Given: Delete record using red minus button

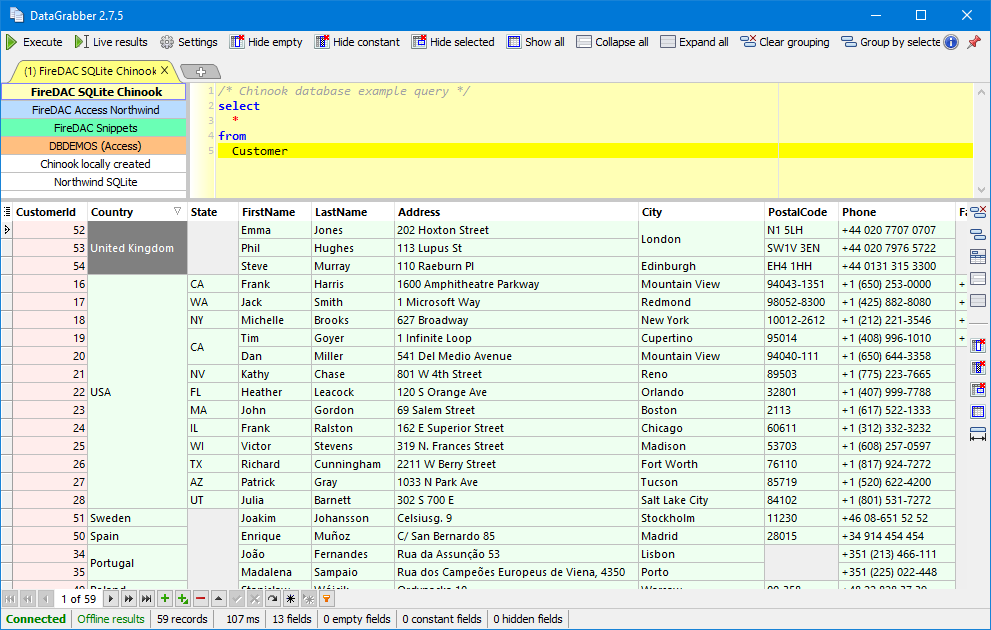Looking at the screenshot, I should [x=200, y=598].
